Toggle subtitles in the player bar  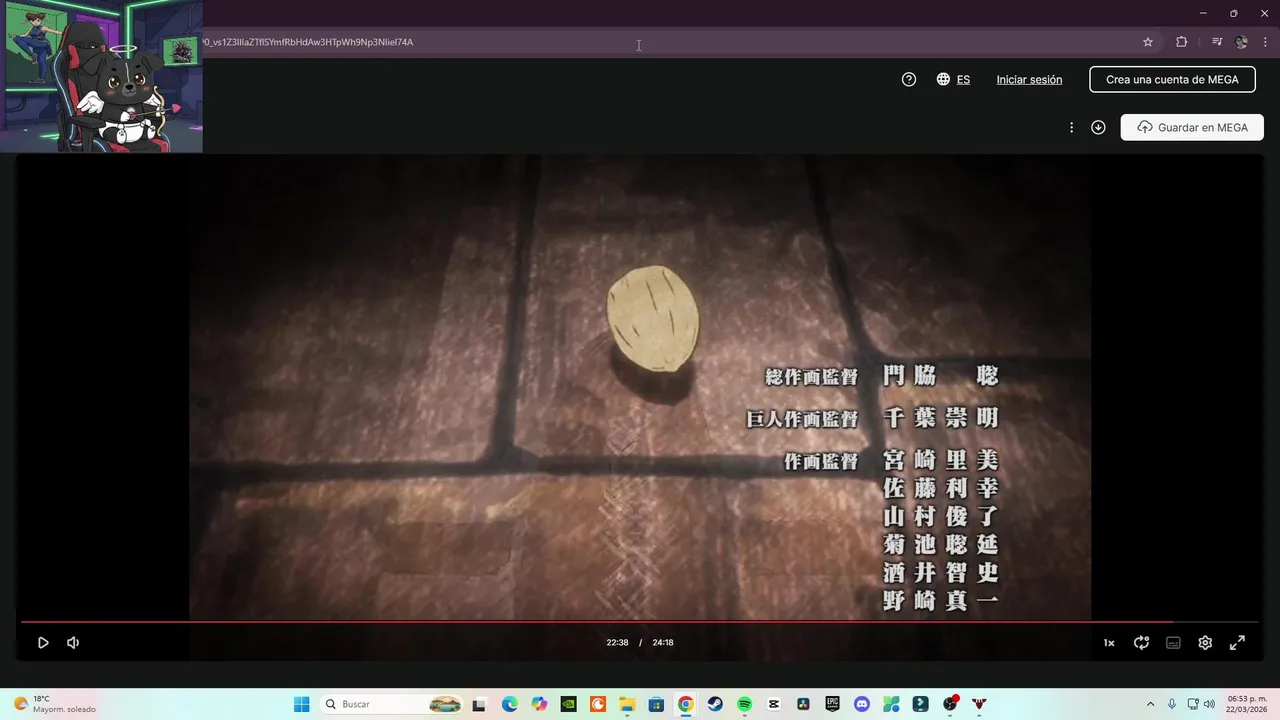1173,643
